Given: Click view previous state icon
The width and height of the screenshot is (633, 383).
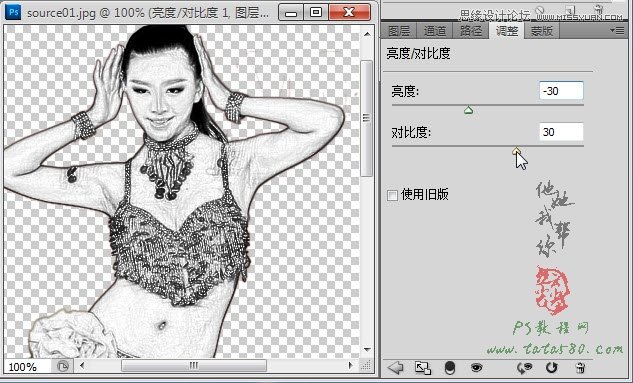Looking at the screenshot, I should click(x=525, y=368).
